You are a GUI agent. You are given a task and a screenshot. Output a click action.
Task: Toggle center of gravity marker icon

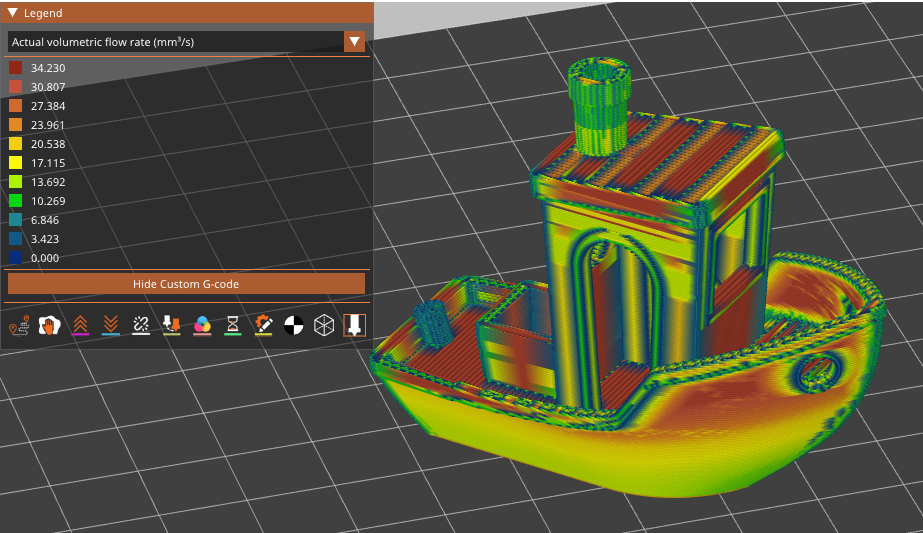(294, 325)
